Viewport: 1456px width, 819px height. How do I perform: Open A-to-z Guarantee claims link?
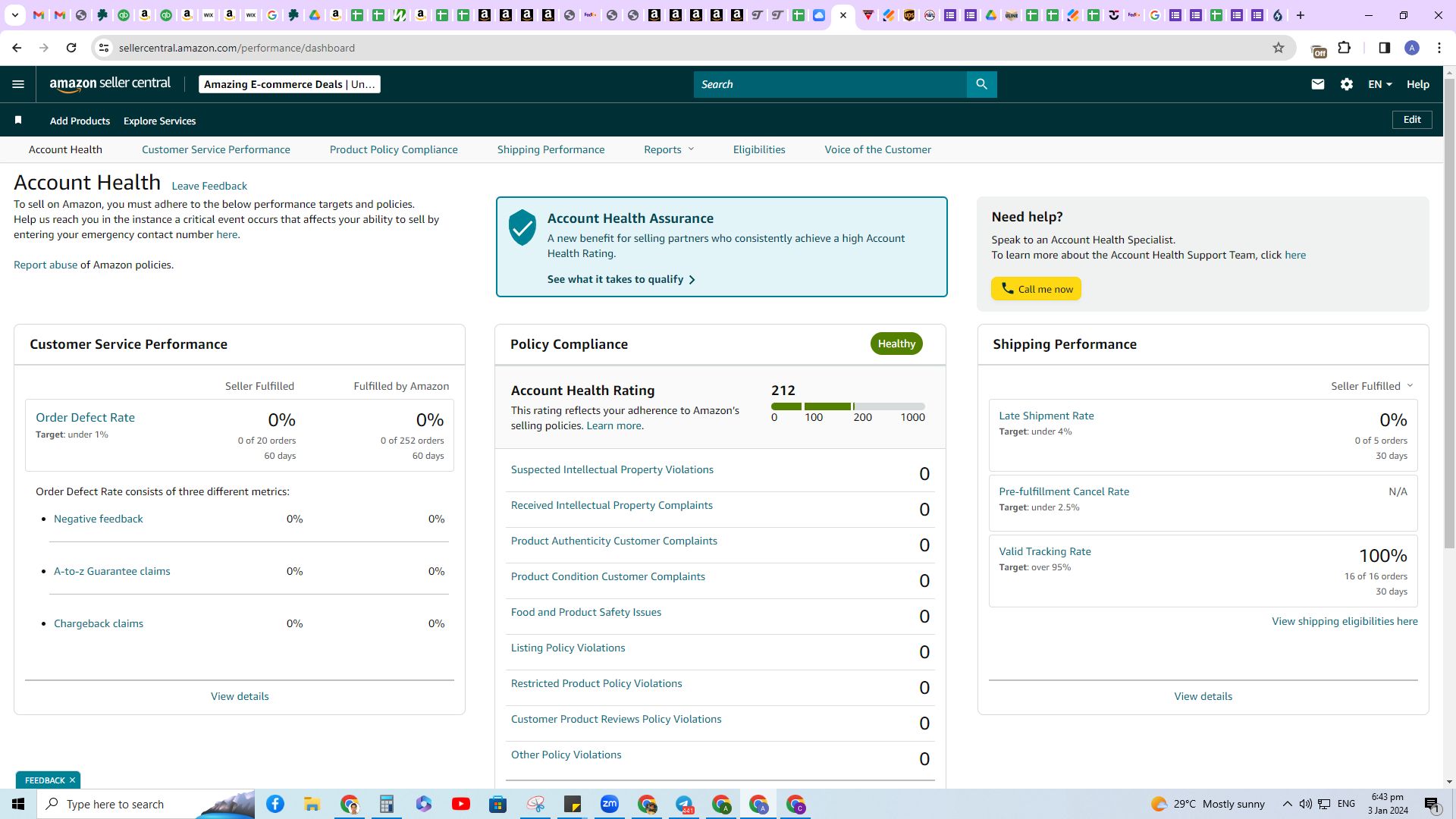(x=112, y=571)
